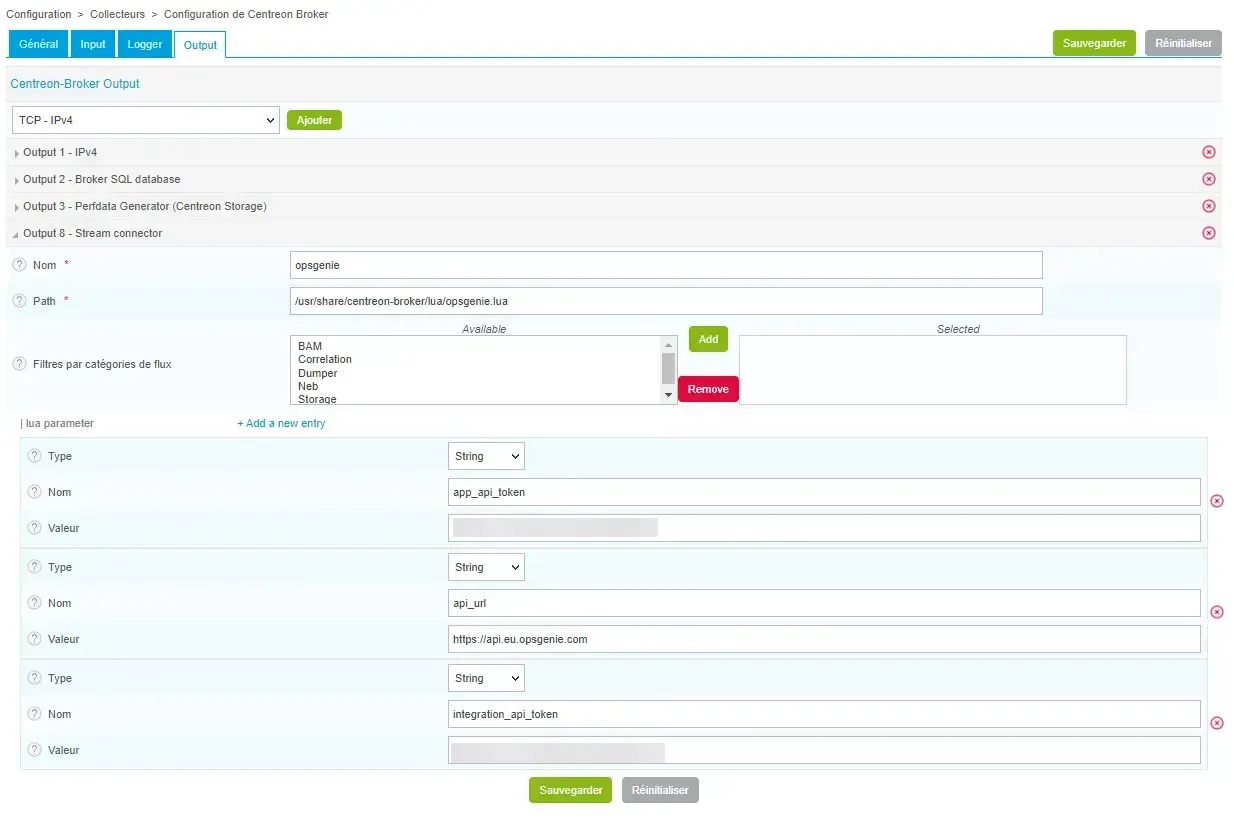
Task: Click the bottom Sauvegarder button
Action: coord(570,790)
